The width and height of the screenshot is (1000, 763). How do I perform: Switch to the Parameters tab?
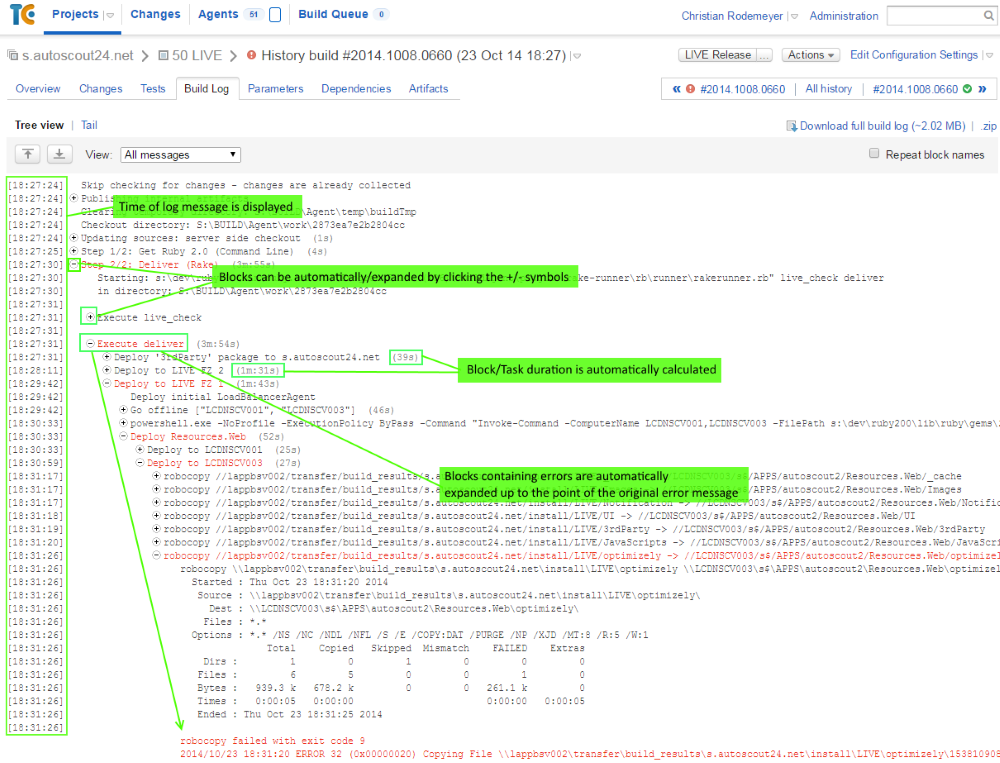pos(276,89)
